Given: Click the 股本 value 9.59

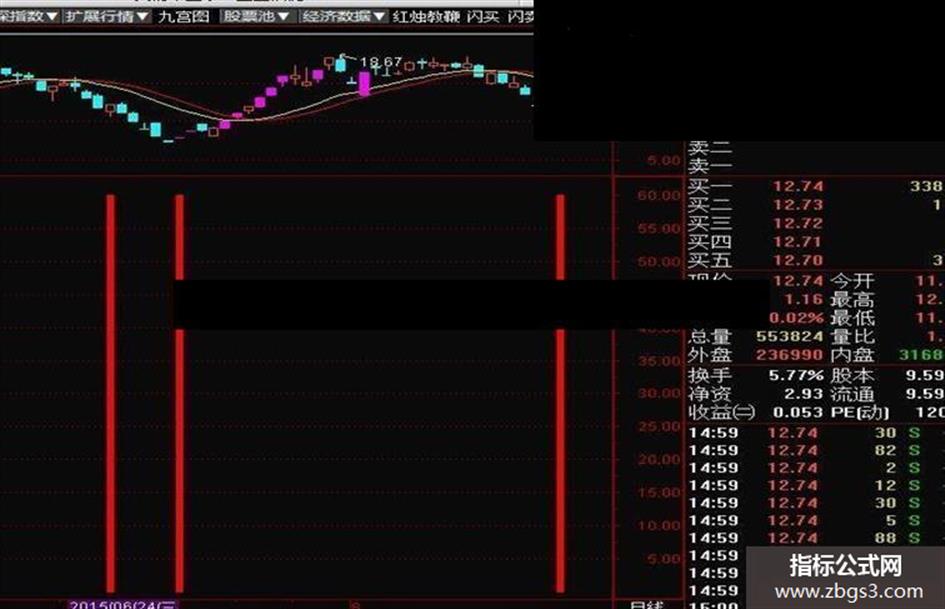Looking at the screenshot, I should point(925,376).
